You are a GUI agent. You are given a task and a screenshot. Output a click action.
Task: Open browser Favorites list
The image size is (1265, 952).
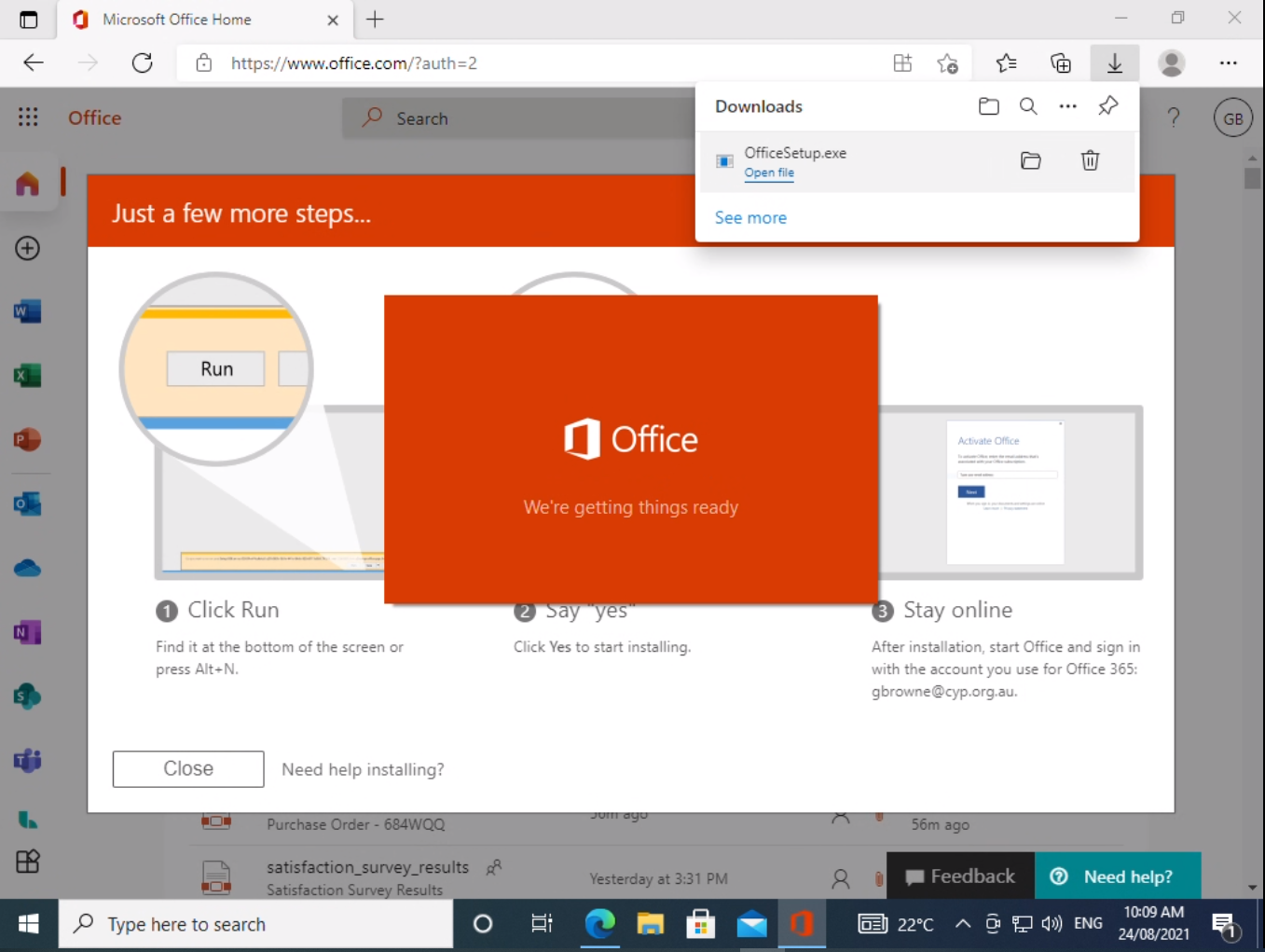(x=1006, y=63)
